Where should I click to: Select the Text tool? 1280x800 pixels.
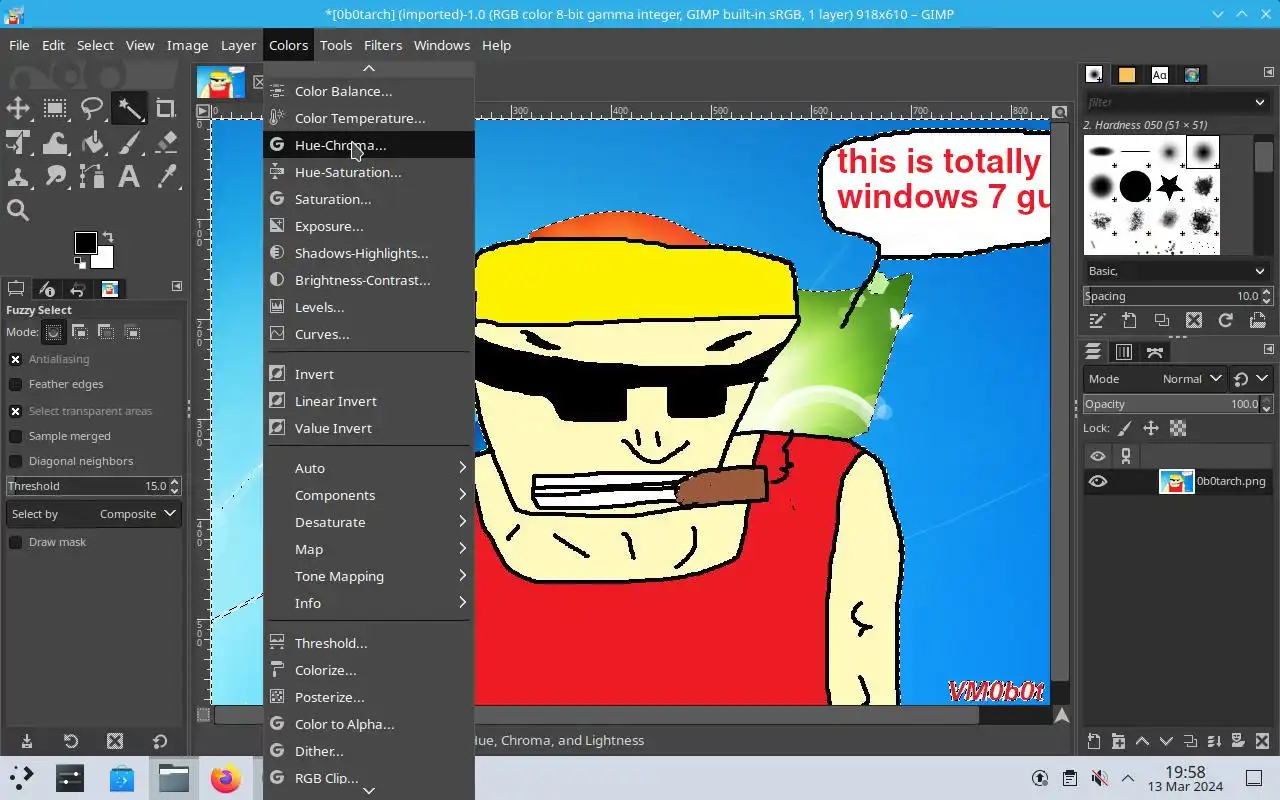coord(129,177)
